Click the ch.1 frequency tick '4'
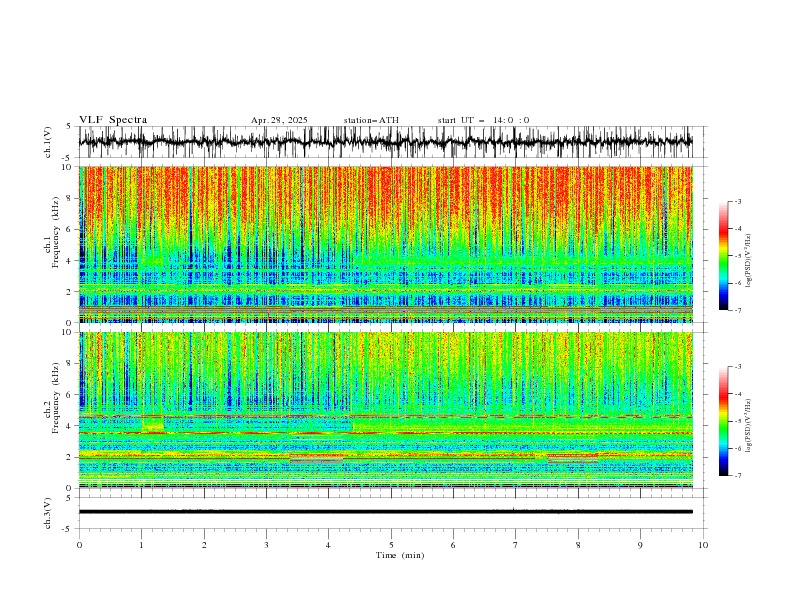Screen dimensions: 792x612 (x=69, y=261)
